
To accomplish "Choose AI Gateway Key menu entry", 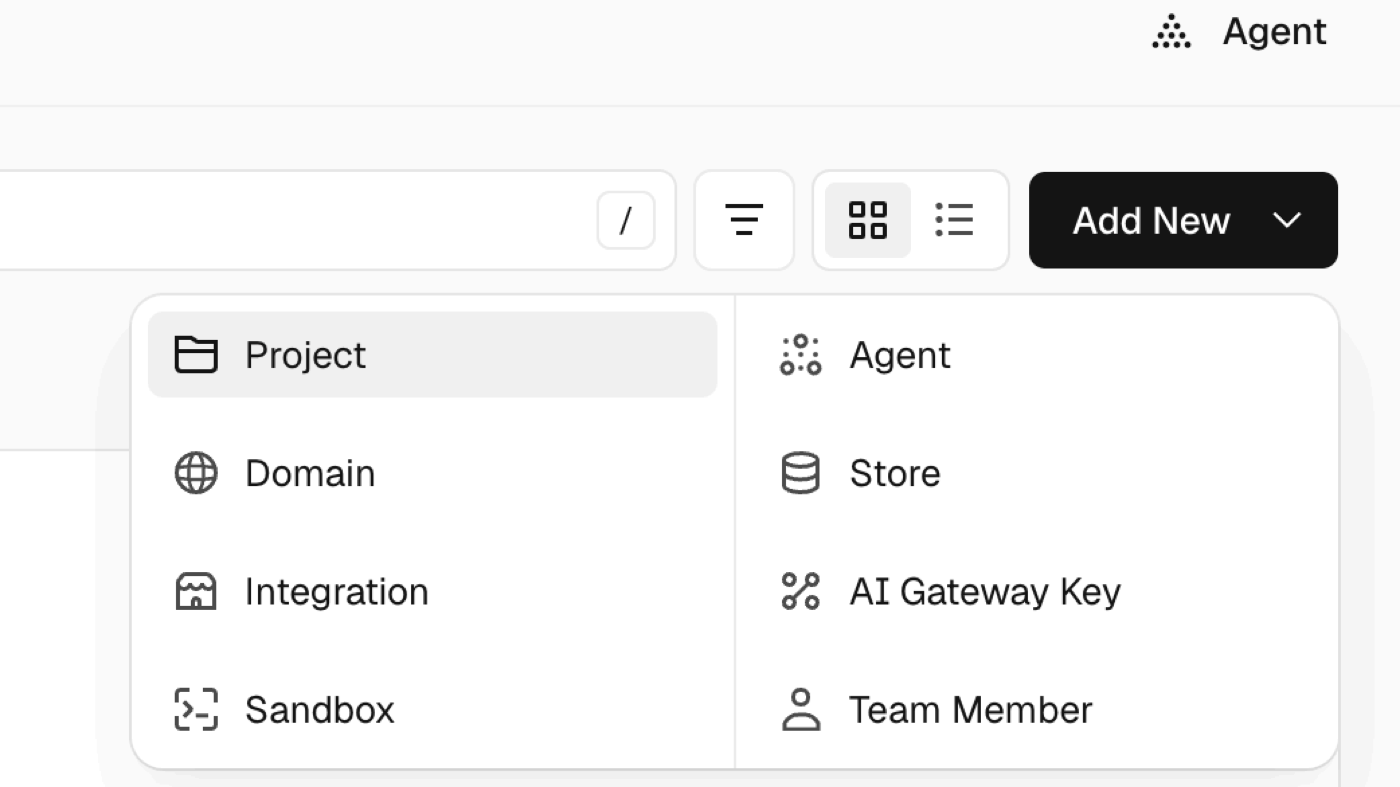I will (x=1037, y=591).
